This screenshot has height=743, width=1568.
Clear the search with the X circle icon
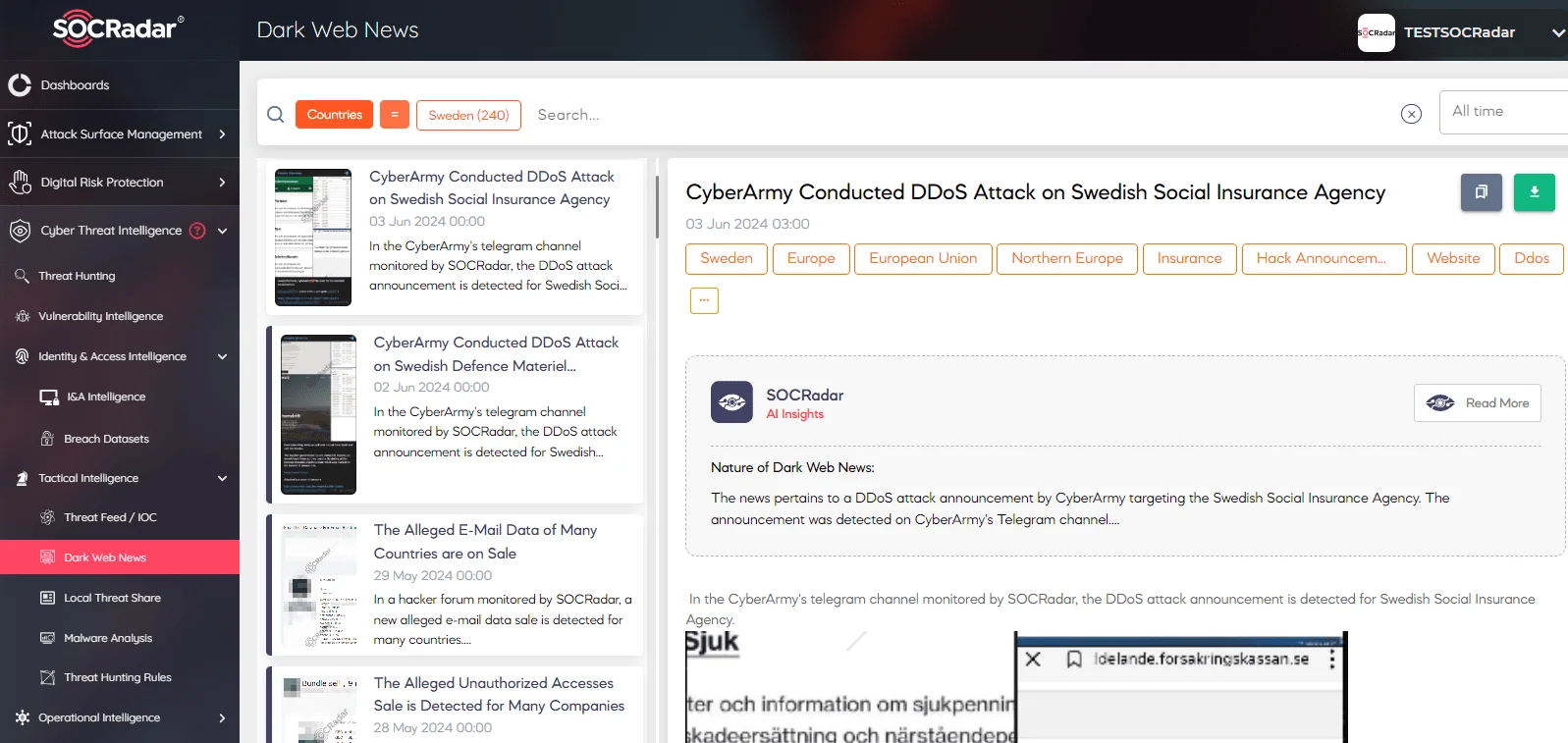click(x=1411, y=114)
